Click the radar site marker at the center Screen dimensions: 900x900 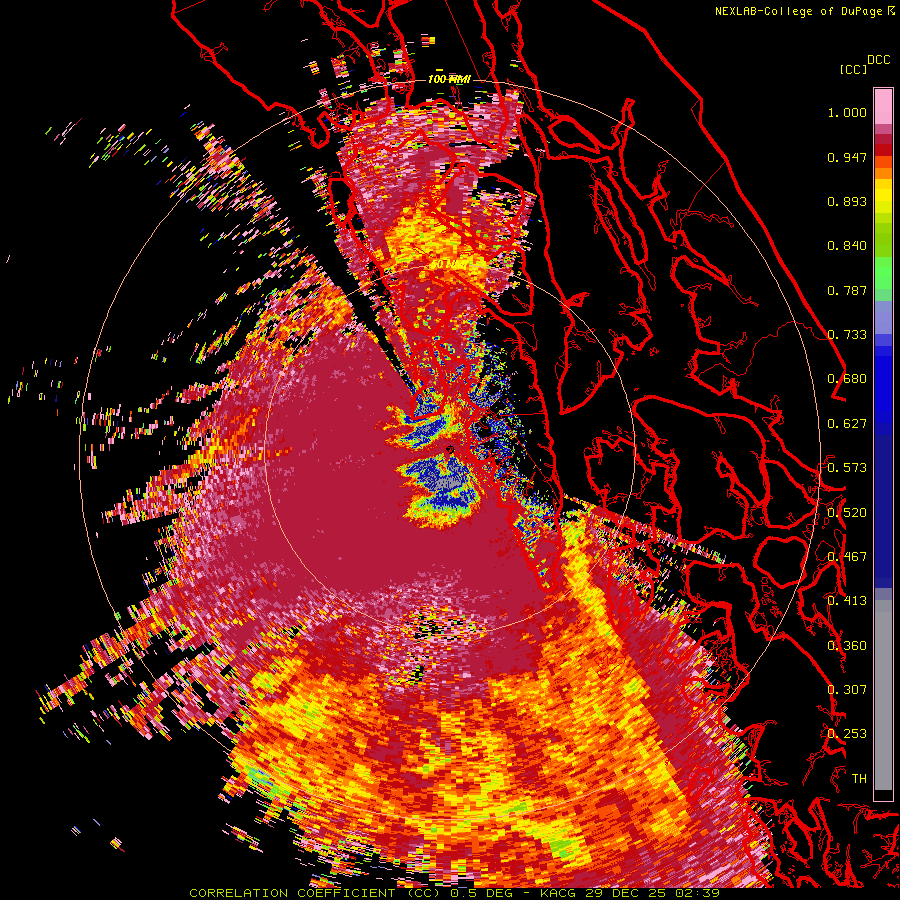450,449
